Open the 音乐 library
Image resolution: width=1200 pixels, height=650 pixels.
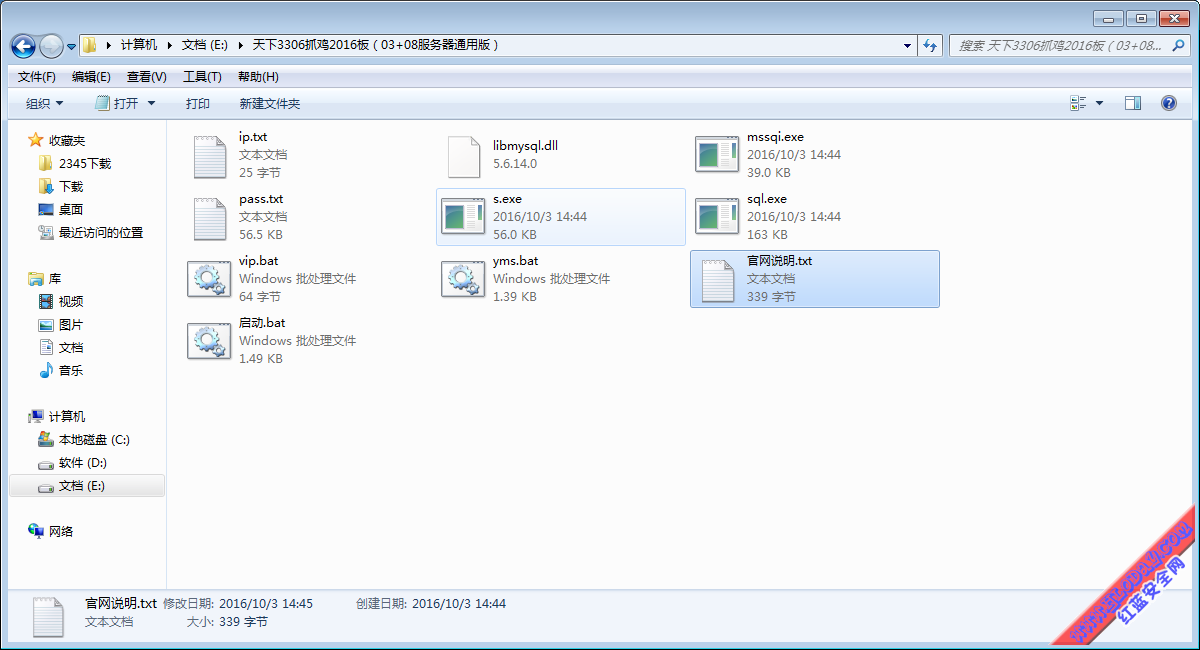click(70, 370)
